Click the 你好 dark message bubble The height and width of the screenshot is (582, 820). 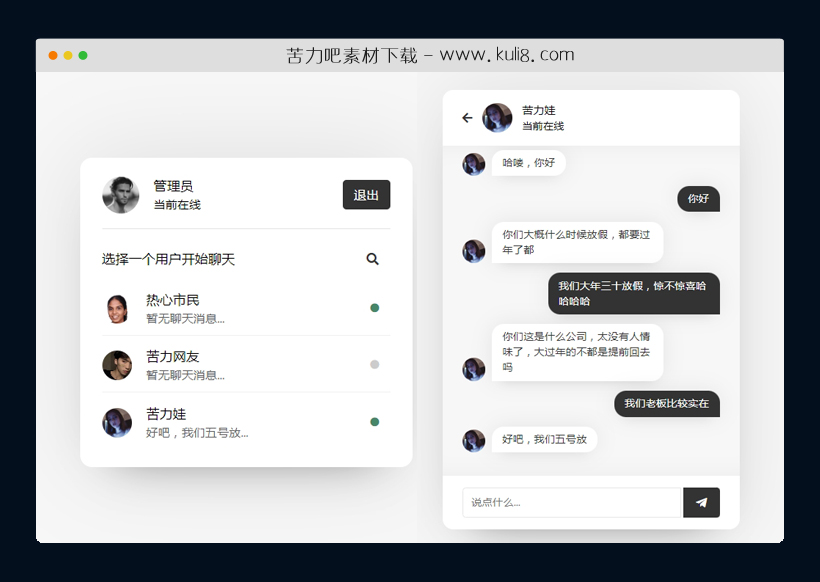[x=698, y=199]
